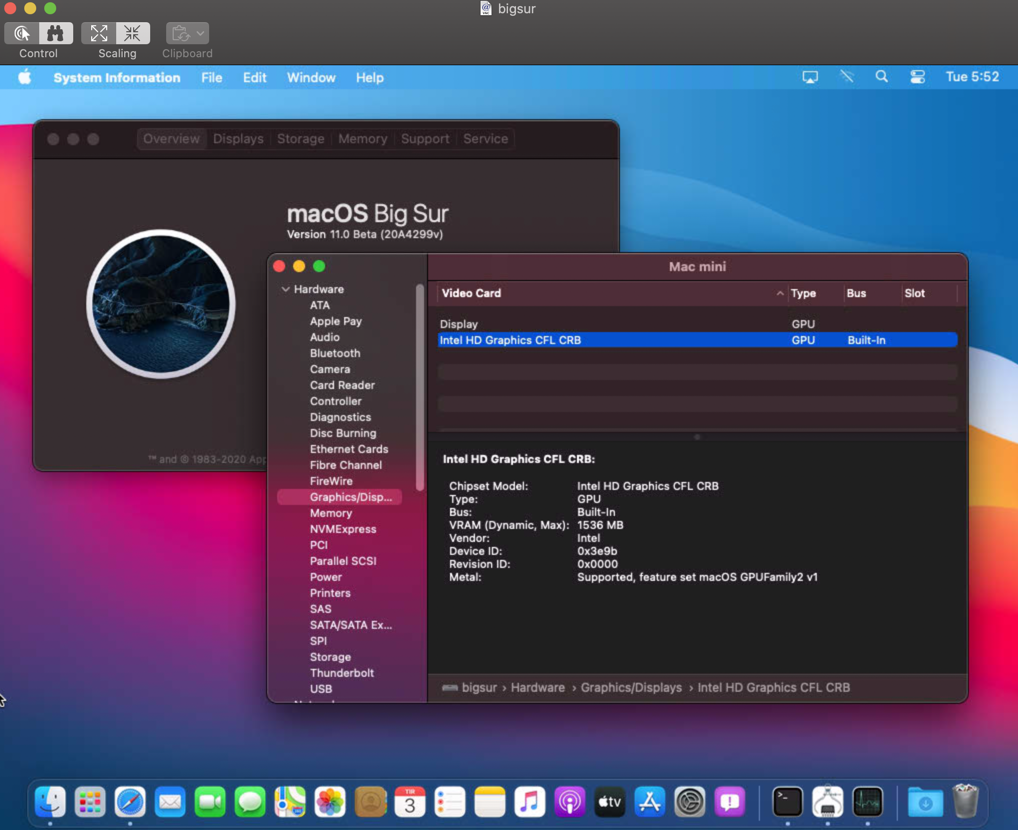Open Calendar from the Dock
The height and width of the screenshot is (830, 1018).
point(410,802)
